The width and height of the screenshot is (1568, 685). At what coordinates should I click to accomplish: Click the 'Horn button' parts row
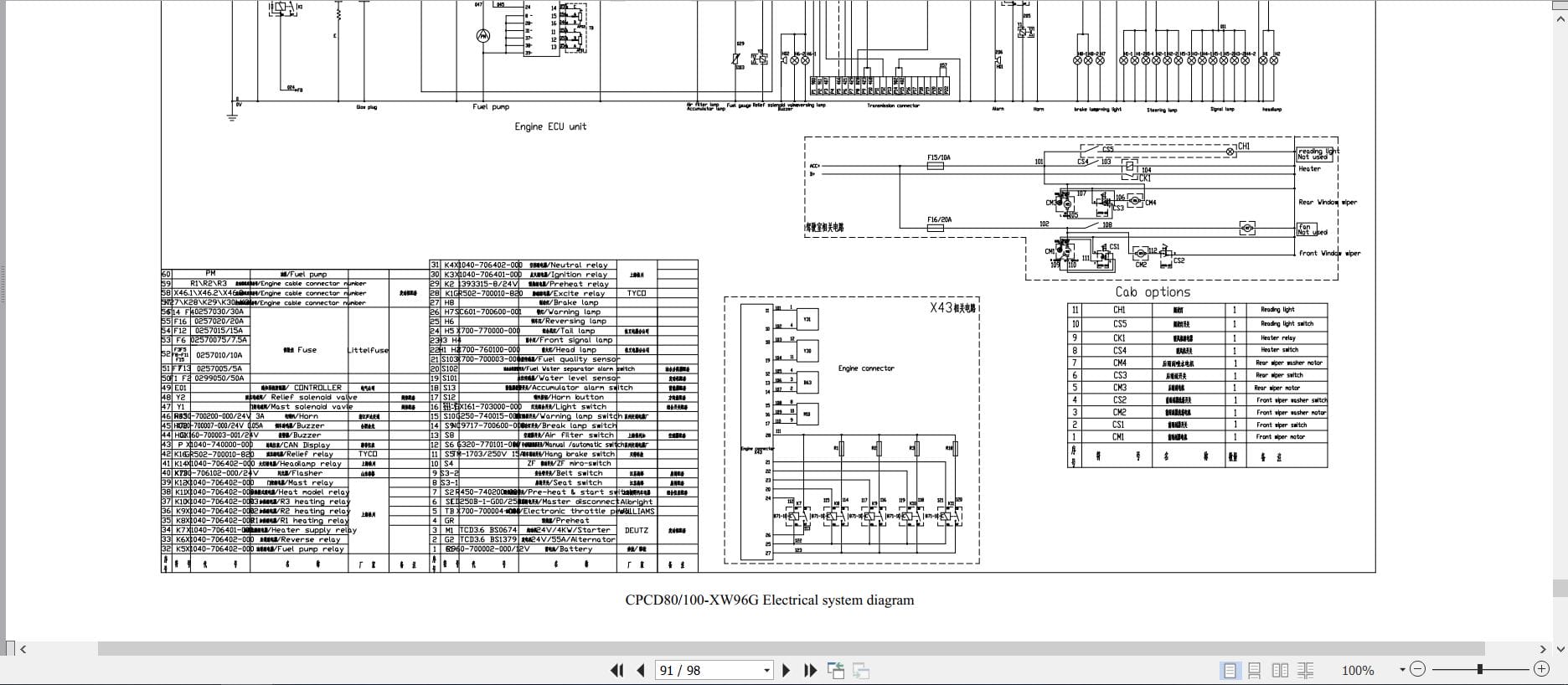564,397
